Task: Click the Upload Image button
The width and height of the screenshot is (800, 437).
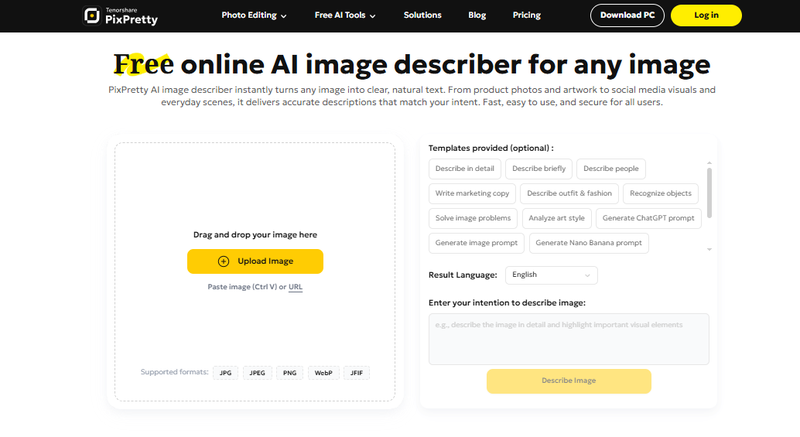Action: click(x=255, y=261)
